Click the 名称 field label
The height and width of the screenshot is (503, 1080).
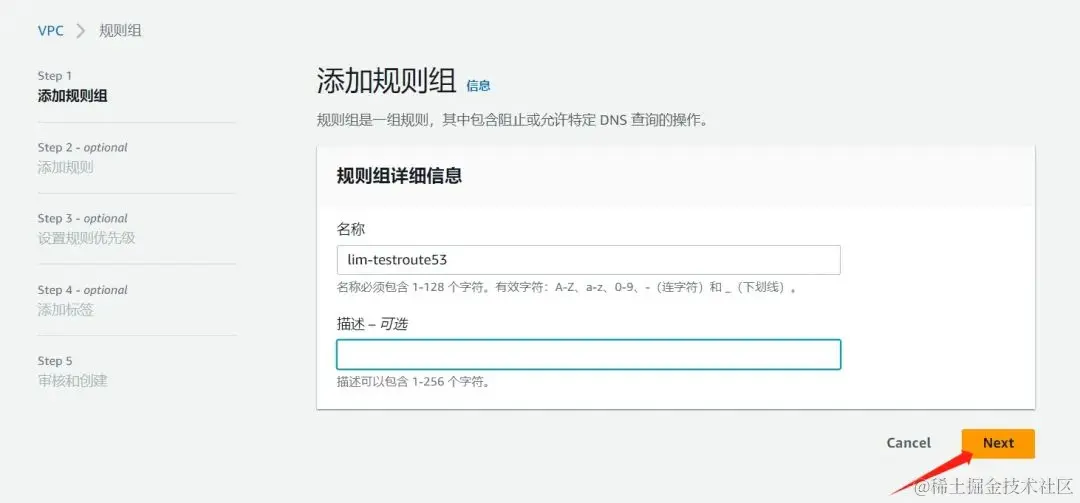point(351,229)
